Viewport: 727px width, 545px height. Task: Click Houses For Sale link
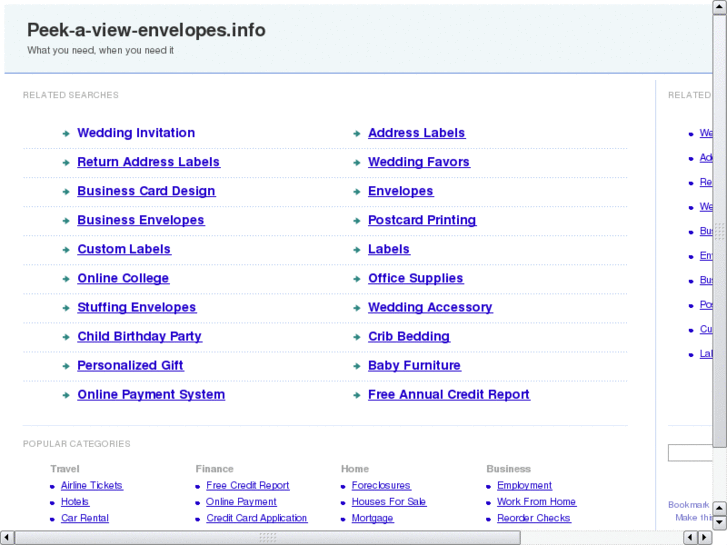(x=389, y=502)
